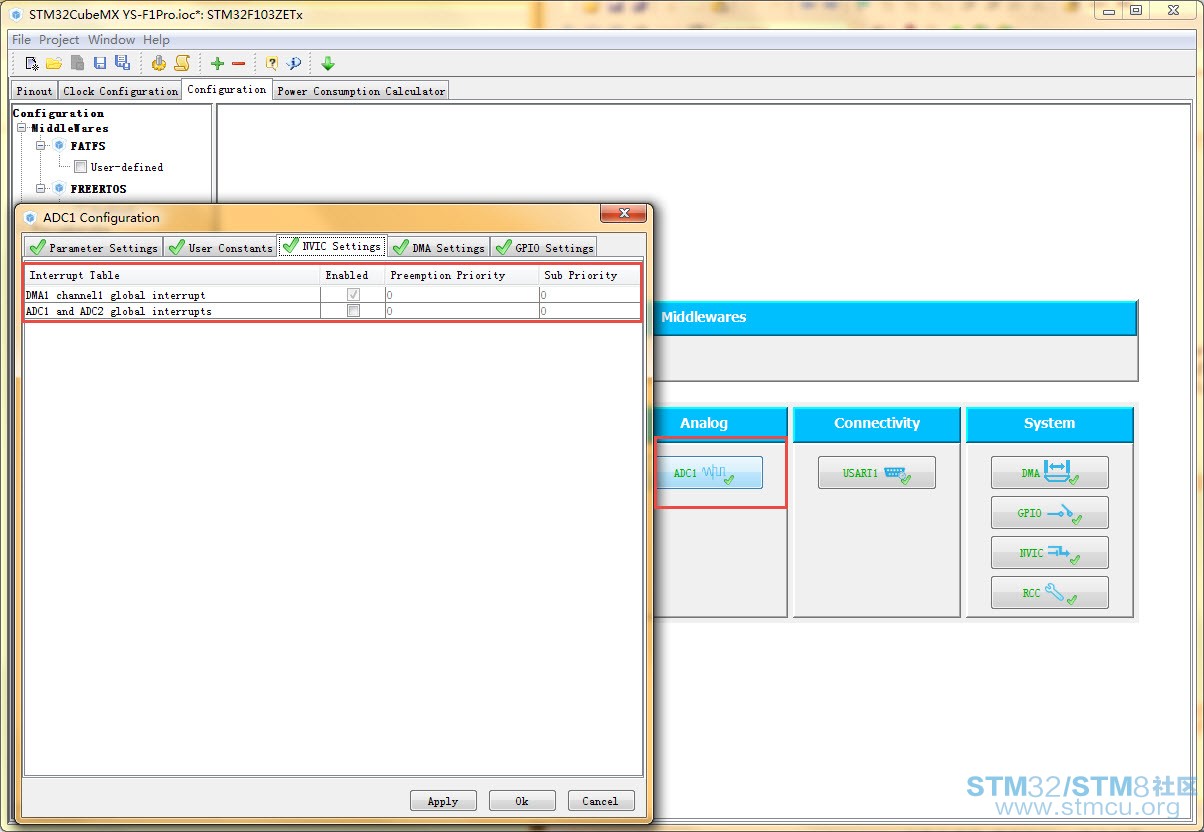Enable ADC1 and ADC2 global interrupts checkbox
Screen dimensions: 1204x832
coord(353,311)
